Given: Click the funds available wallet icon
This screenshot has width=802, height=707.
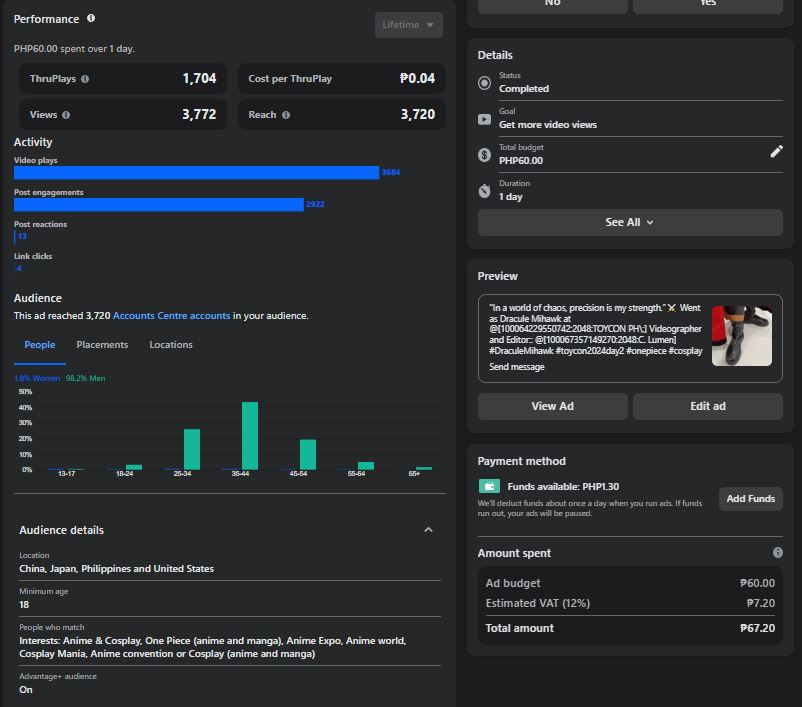Looking at the screenshot, I should tap(488, 487).
